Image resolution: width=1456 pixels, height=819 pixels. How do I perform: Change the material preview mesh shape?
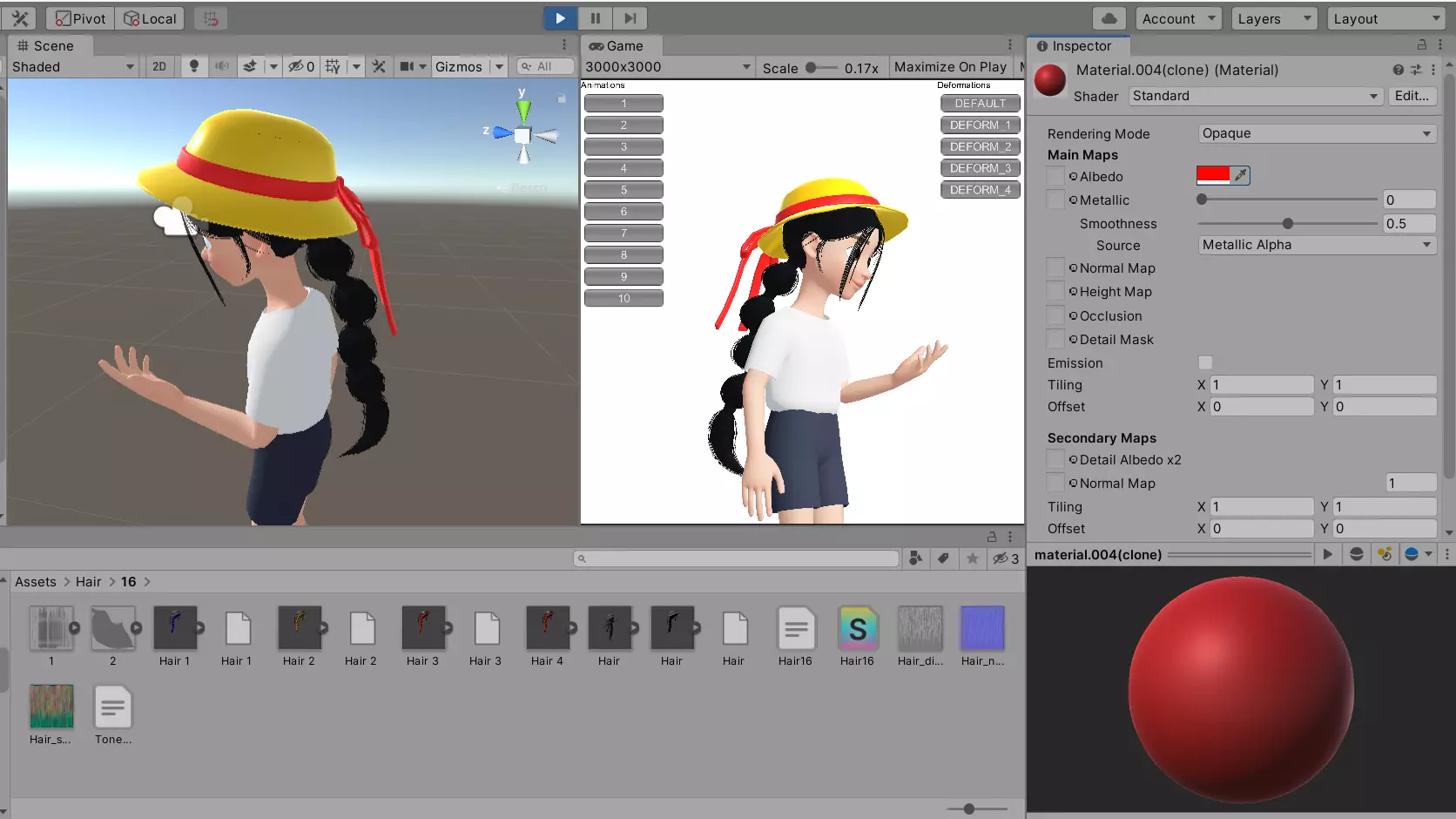point(1356,554)
